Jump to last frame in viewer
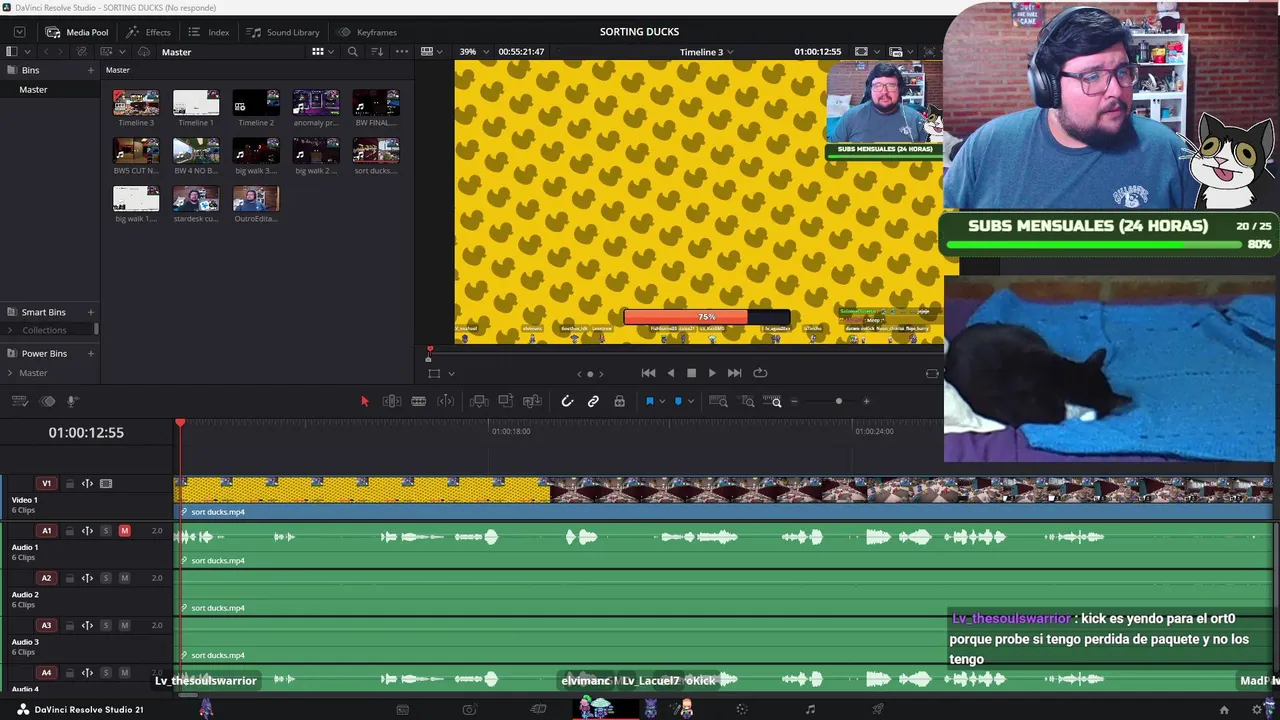Image resolution: width=1280 pixels, height=720 pixels. point(734,373)
